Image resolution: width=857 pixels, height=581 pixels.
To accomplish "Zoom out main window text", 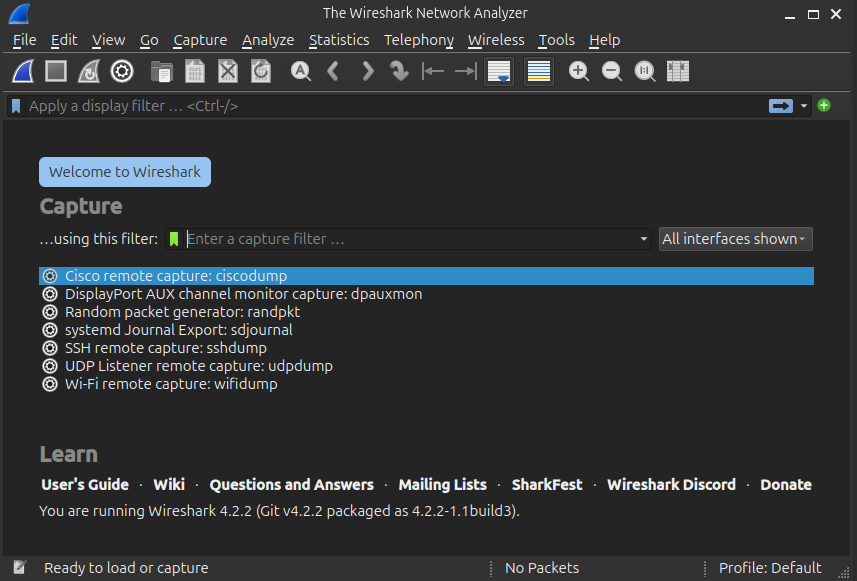I will point(612,71).
